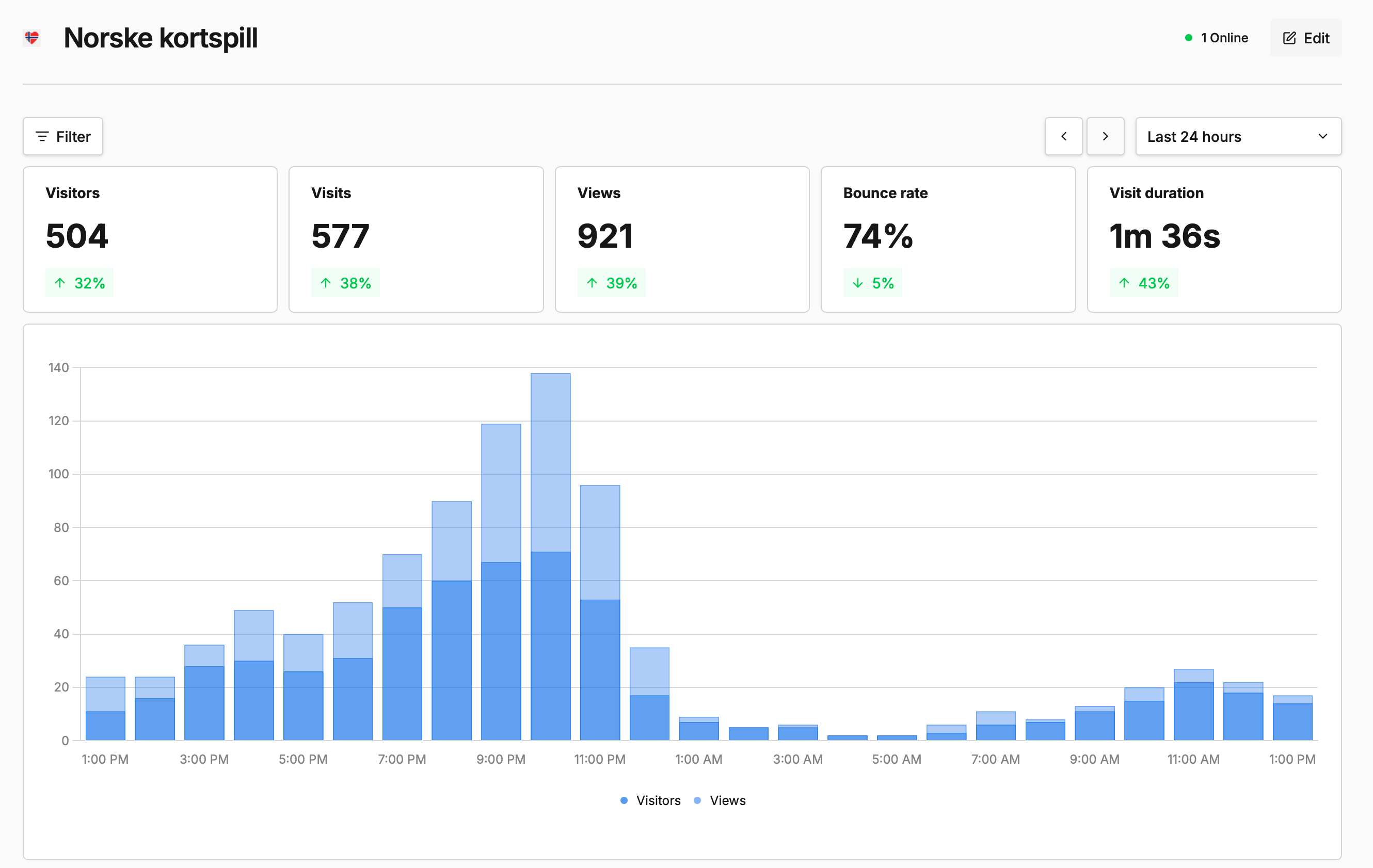Viewport: 1373px width, 868px height.
Task: Click the 504 visitors value
Action: 77,236
